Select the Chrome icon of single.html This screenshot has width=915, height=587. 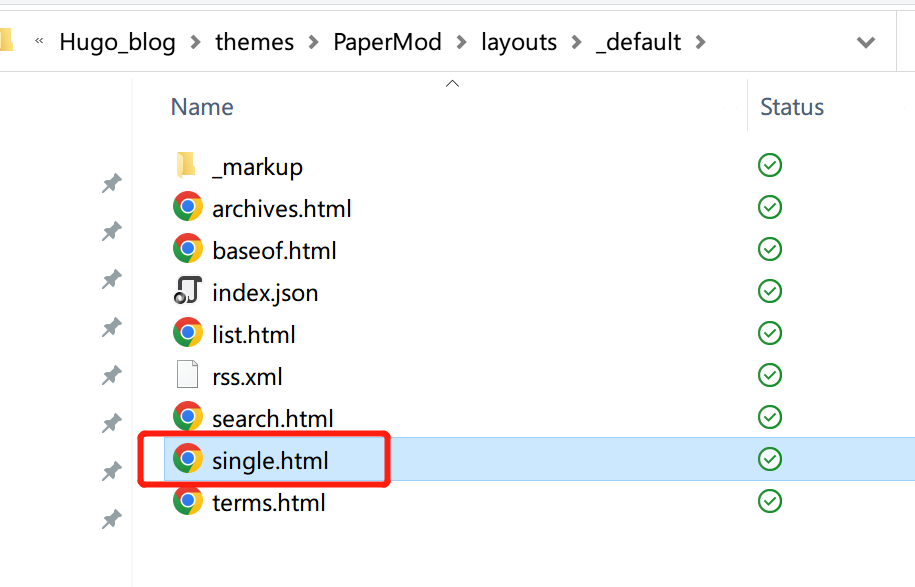tap(188, 459)
